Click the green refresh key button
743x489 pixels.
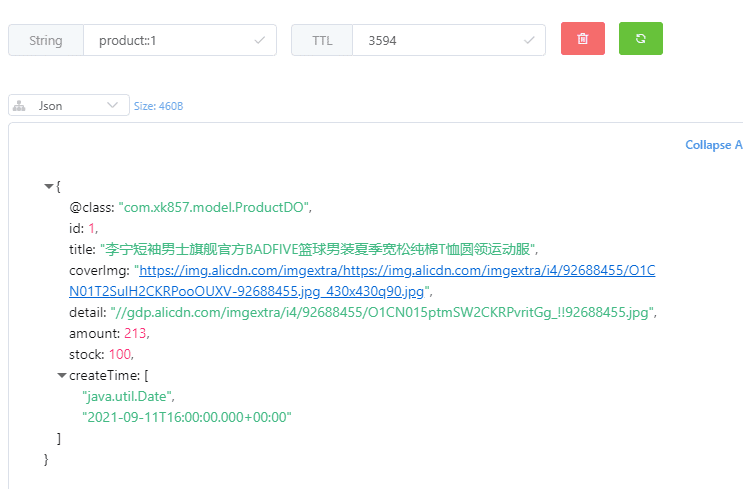(640, 39)
